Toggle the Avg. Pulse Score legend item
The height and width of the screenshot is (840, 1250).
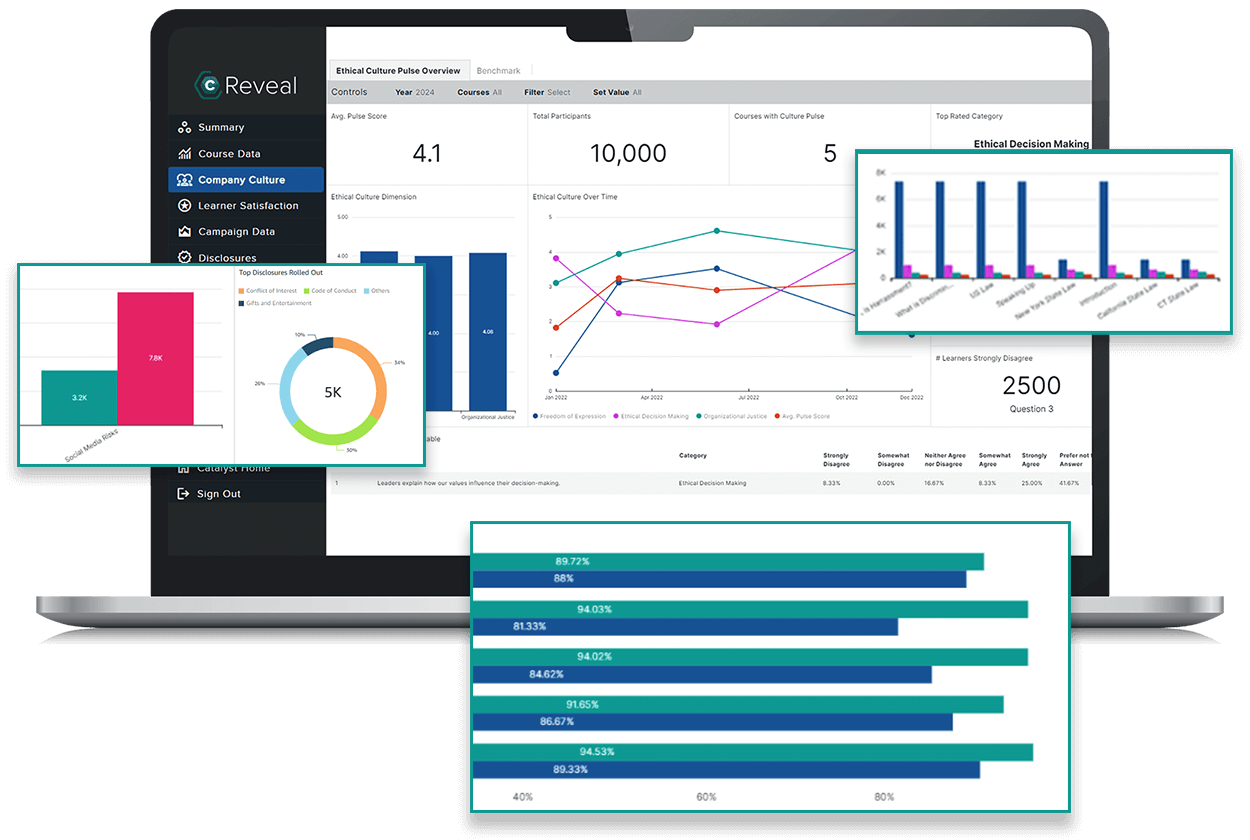click(x=805, y=415)
